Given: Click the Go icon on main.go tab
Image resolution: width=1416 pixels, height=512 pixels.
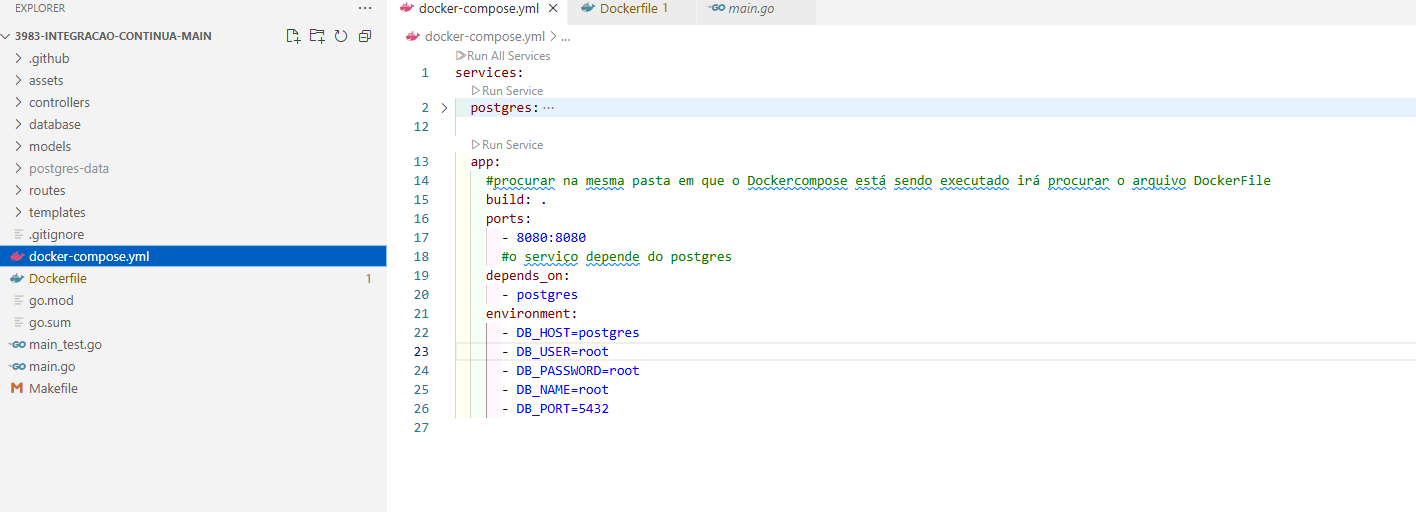Looking at the screenshot, I should (716, 8).
